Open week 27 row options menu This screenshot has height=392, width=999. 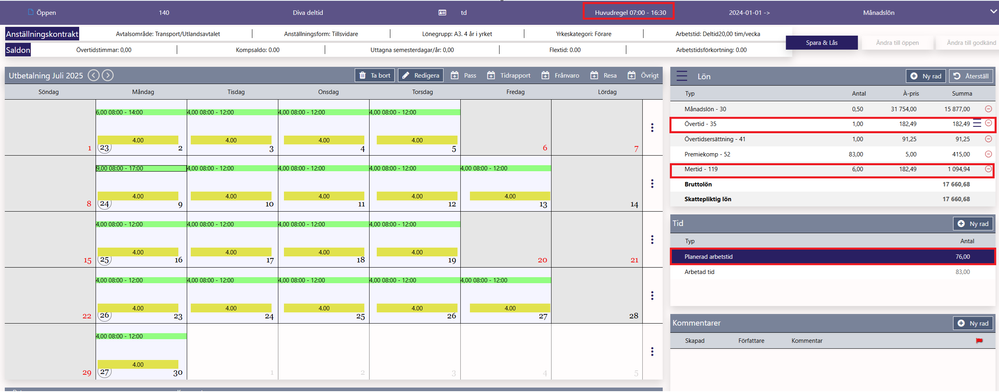tap(652, 351)
